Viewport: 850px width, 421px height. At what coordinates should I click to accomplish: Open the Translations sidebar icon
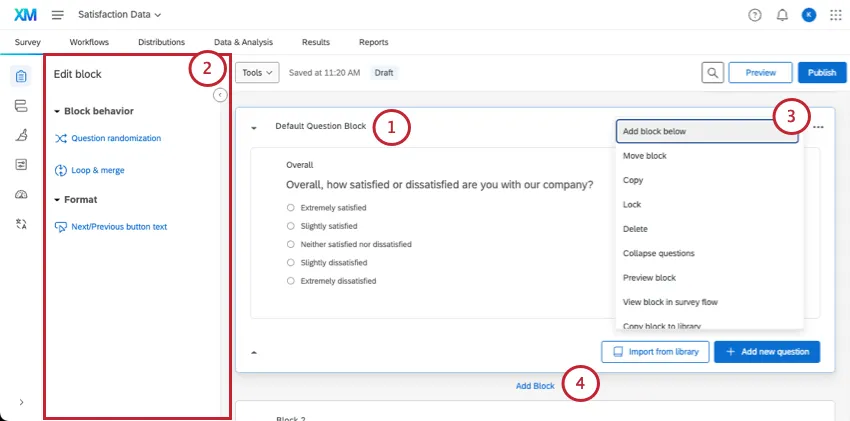pyautogui.click(x=21, y=223)
